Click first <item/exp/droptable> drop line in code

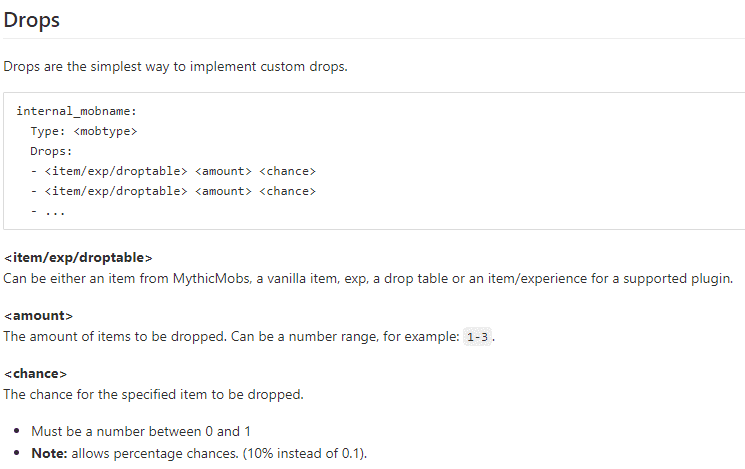click(x=173, y=171)
